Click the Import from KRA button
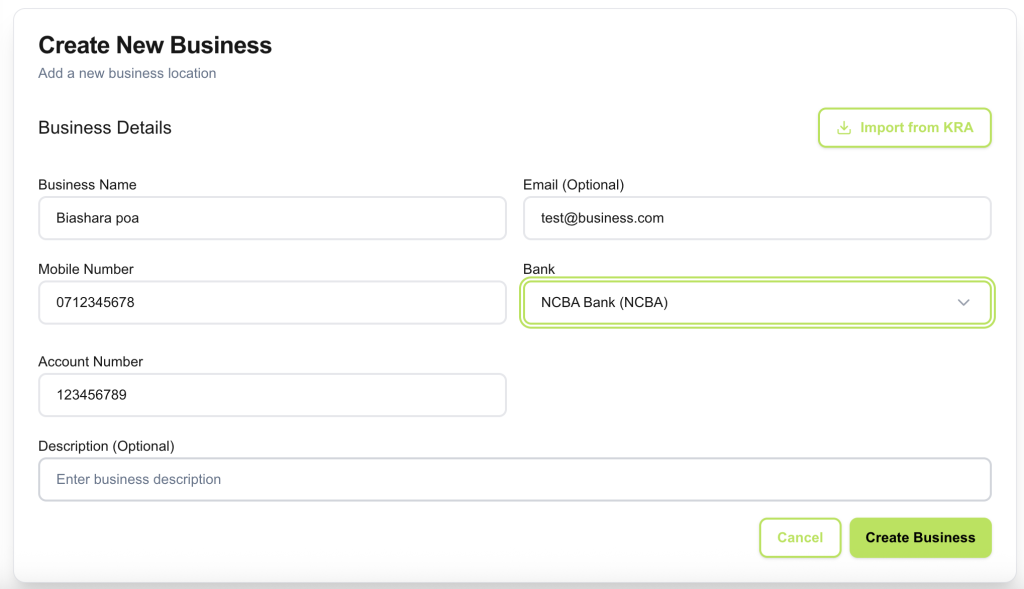1024x589 pixels. (x=904, y=127)
